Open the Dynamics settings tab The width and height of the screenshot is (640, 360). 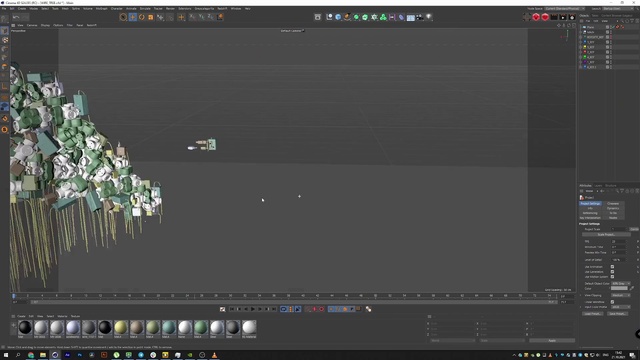tap(613, 208)
